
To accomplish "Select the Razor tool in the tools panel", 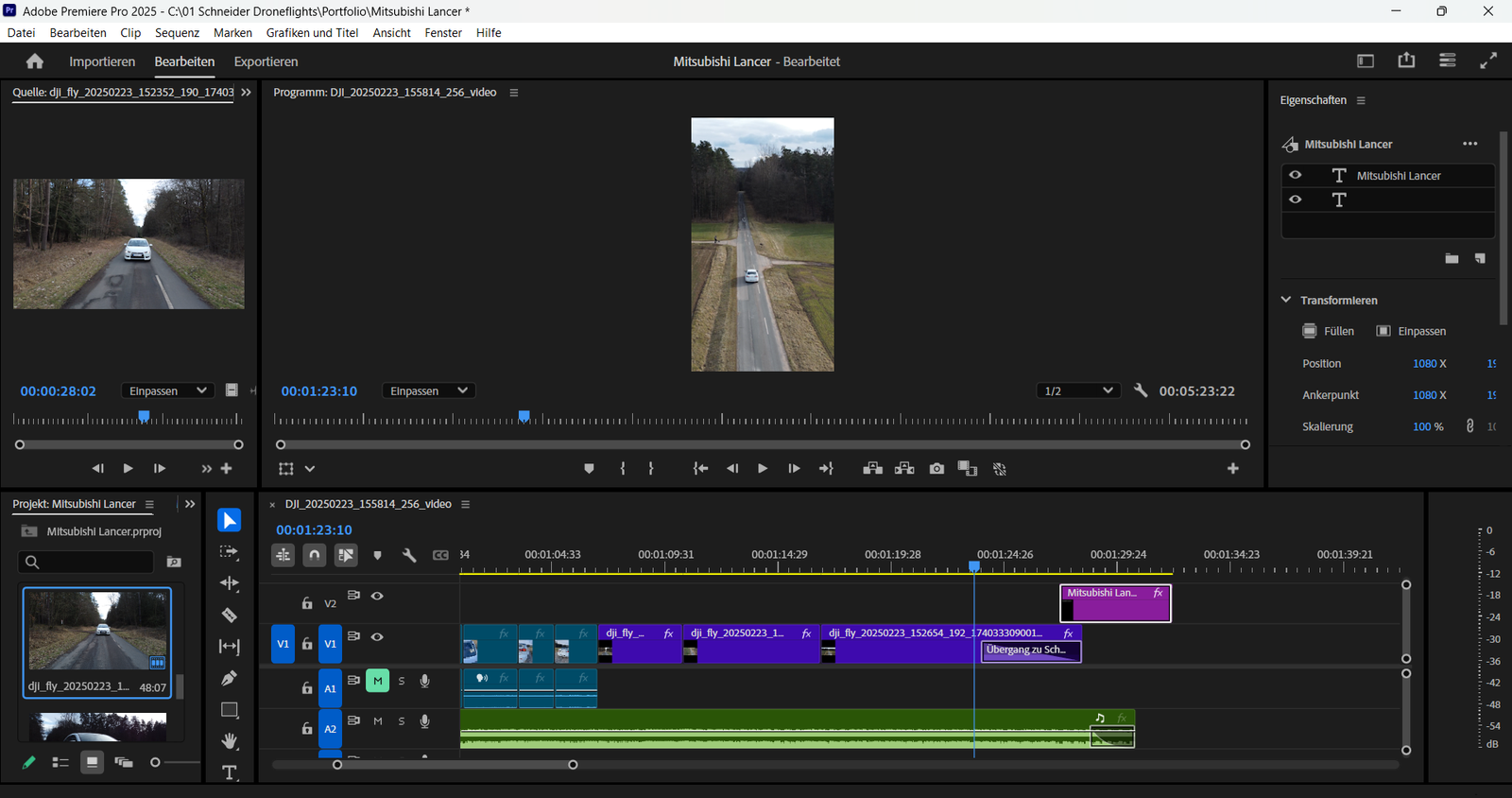I will [x=230, y=616].
